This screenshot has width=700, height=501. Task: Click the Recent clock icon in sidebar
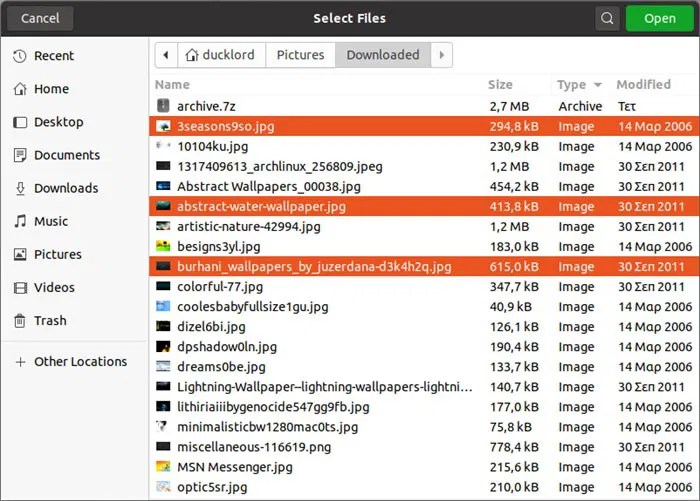[20, 56]
